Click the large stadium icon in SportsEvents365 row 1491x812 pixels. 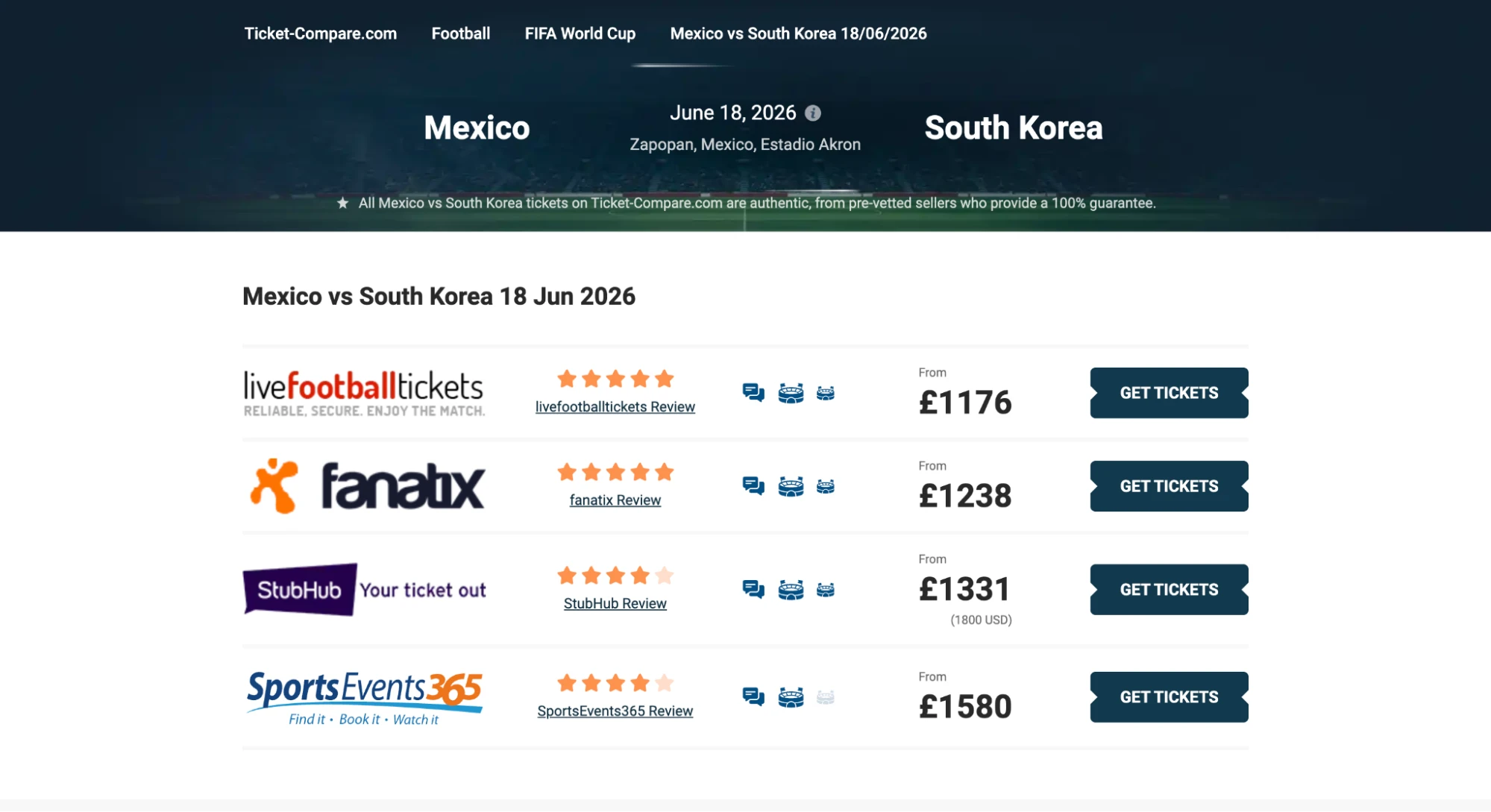(x=791, y=697)
